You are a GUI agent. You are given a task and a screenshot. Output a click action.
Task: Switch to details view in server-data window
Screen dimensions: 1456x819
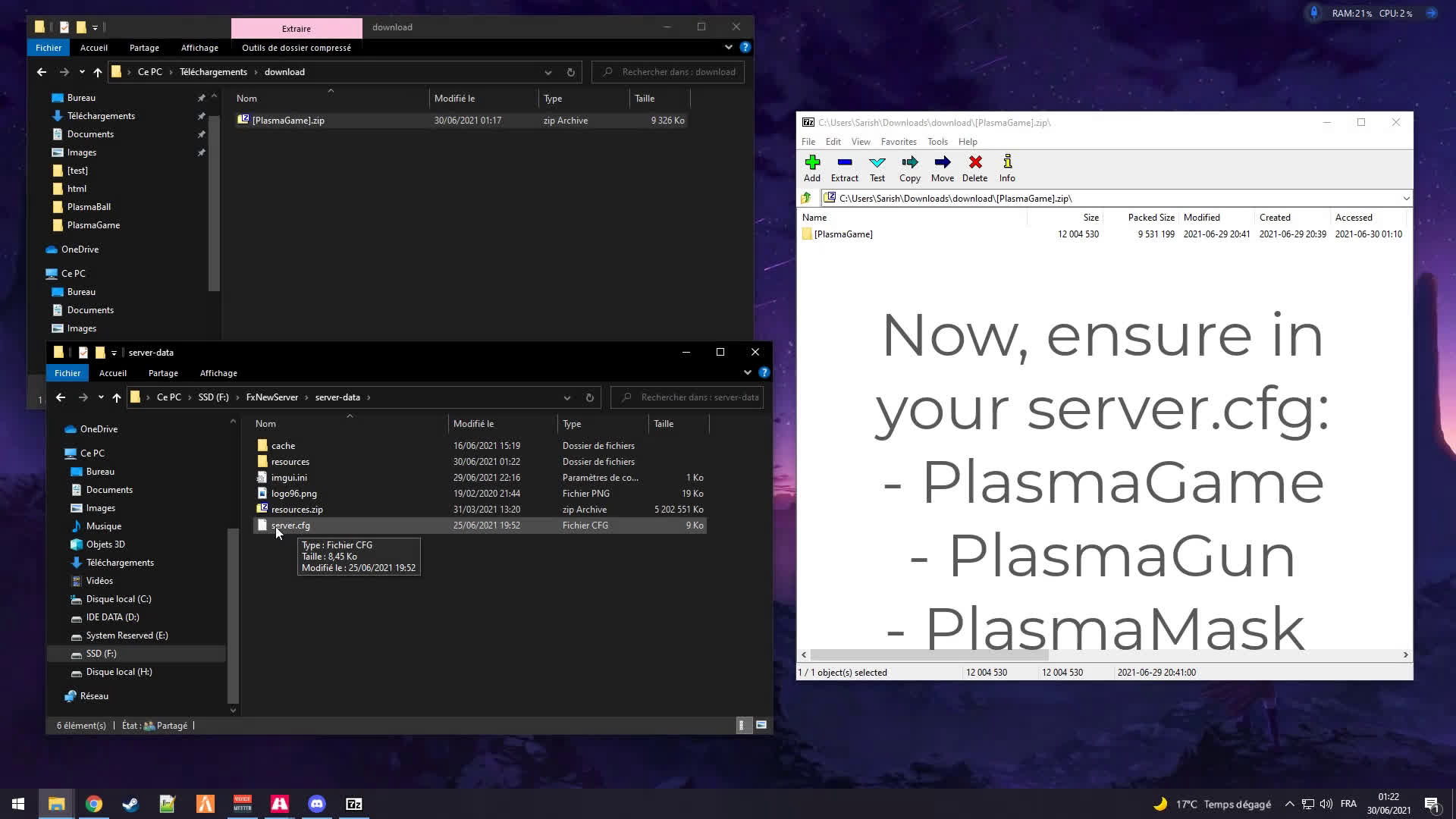point(742,726)
